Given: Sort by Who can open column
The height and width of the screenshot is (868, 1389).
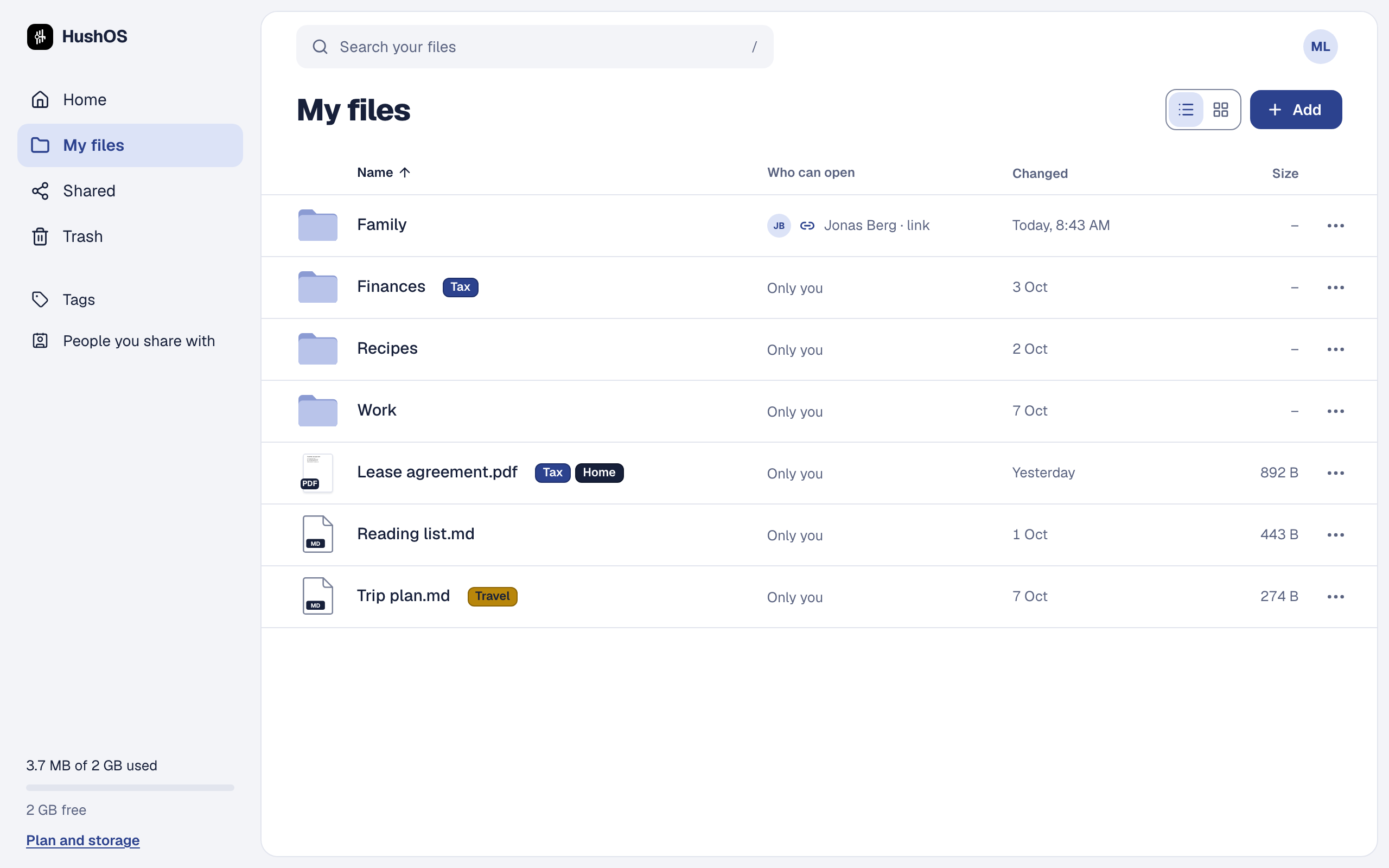Looking at the screenshot, I should click(x=811, y=173).
